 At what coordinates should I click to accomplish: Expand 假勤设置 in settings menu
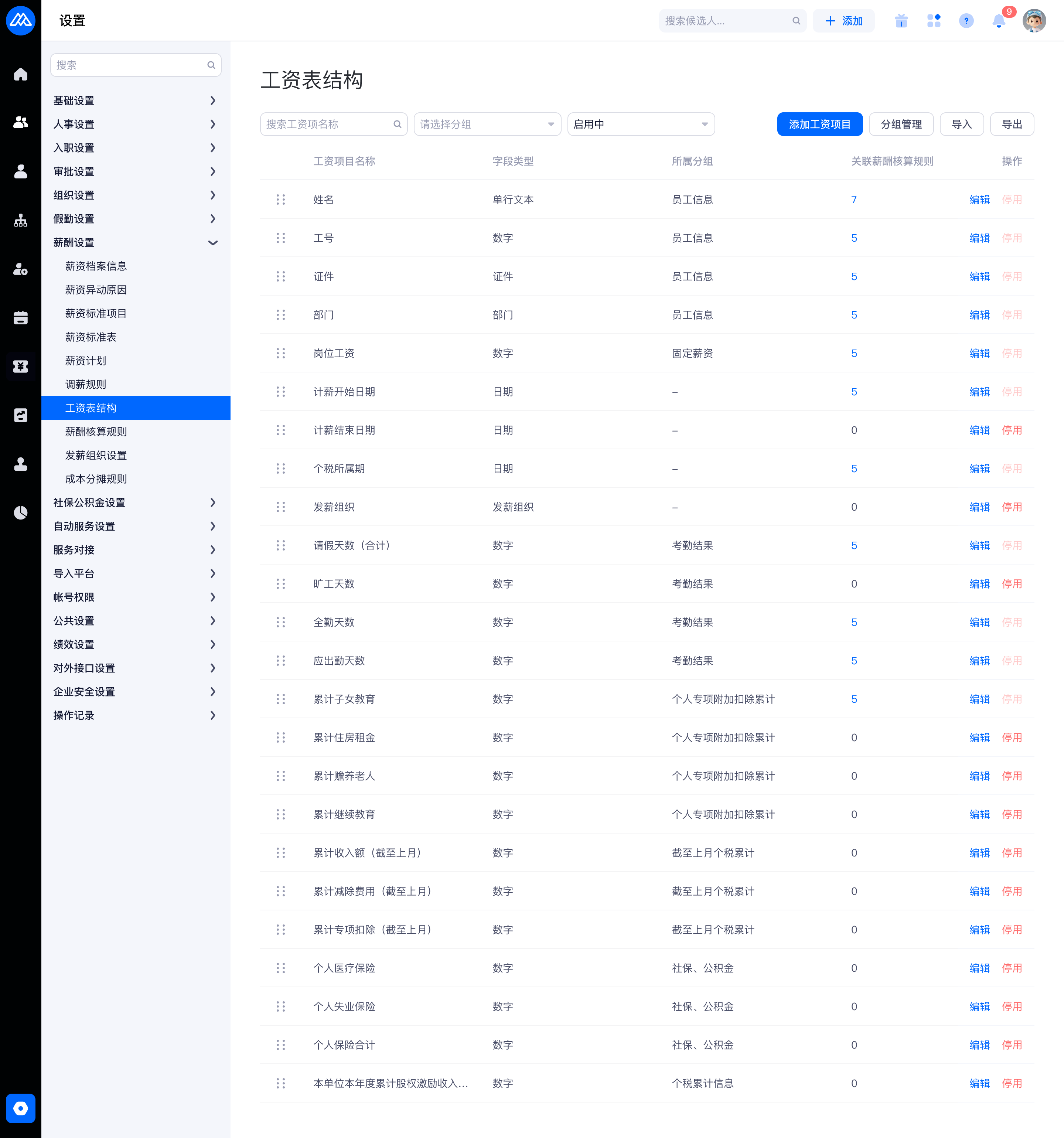136,219
